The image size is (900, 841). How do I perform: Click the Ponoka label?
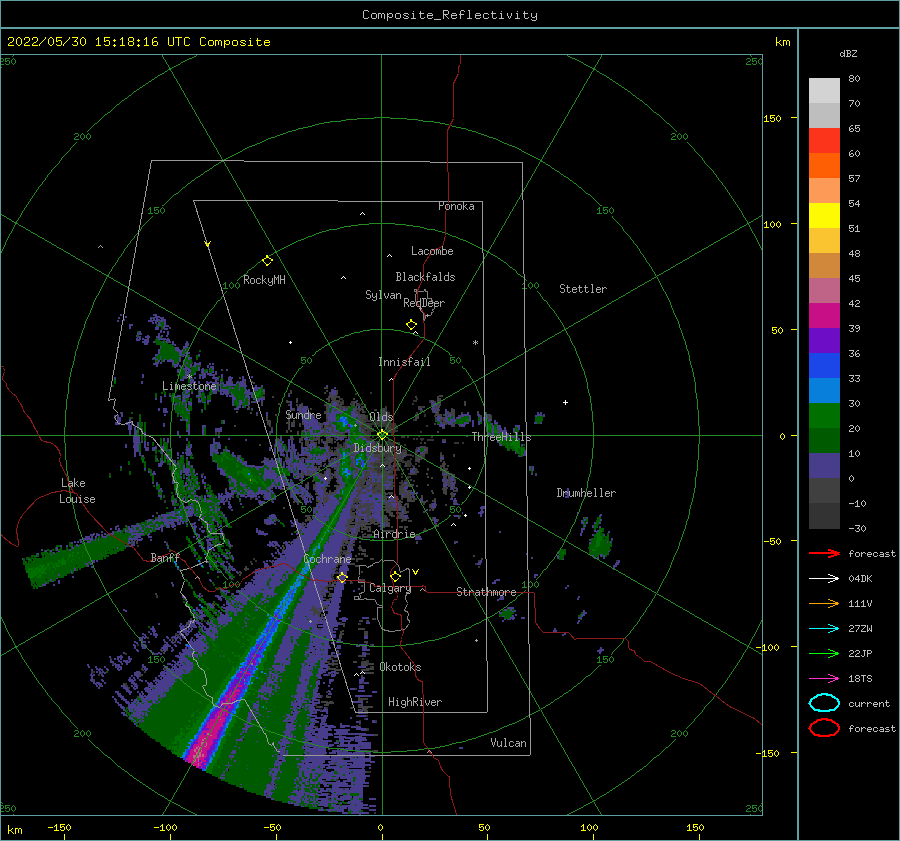pyautogui.click(x=456, y=206)
